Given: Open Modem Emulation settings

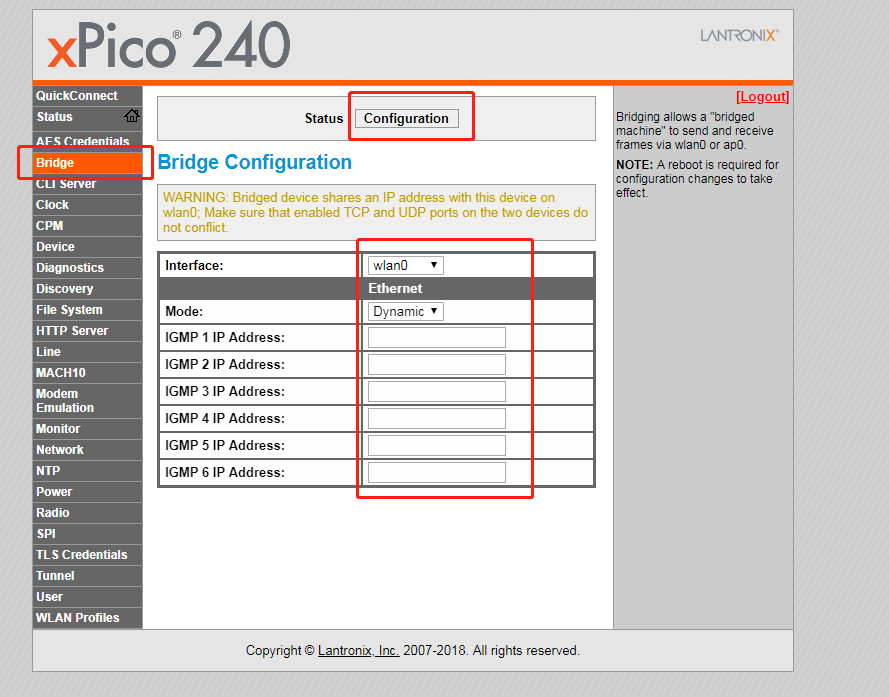Looking at the screenshot, I should coord(87,400).
